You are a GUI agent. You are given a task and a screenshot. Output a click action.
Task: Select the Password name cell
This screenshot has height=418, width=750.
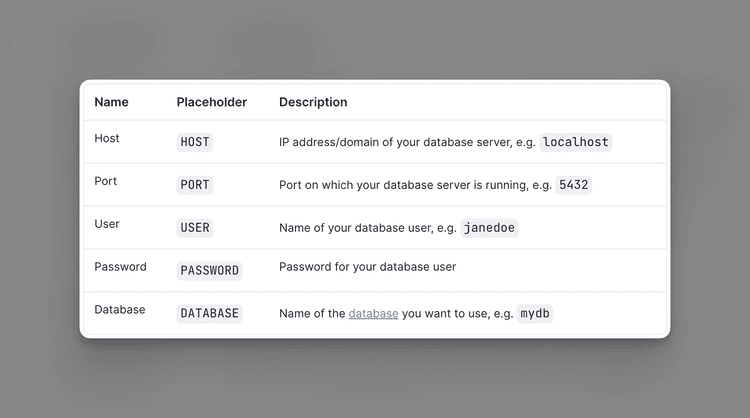(121, 267)
